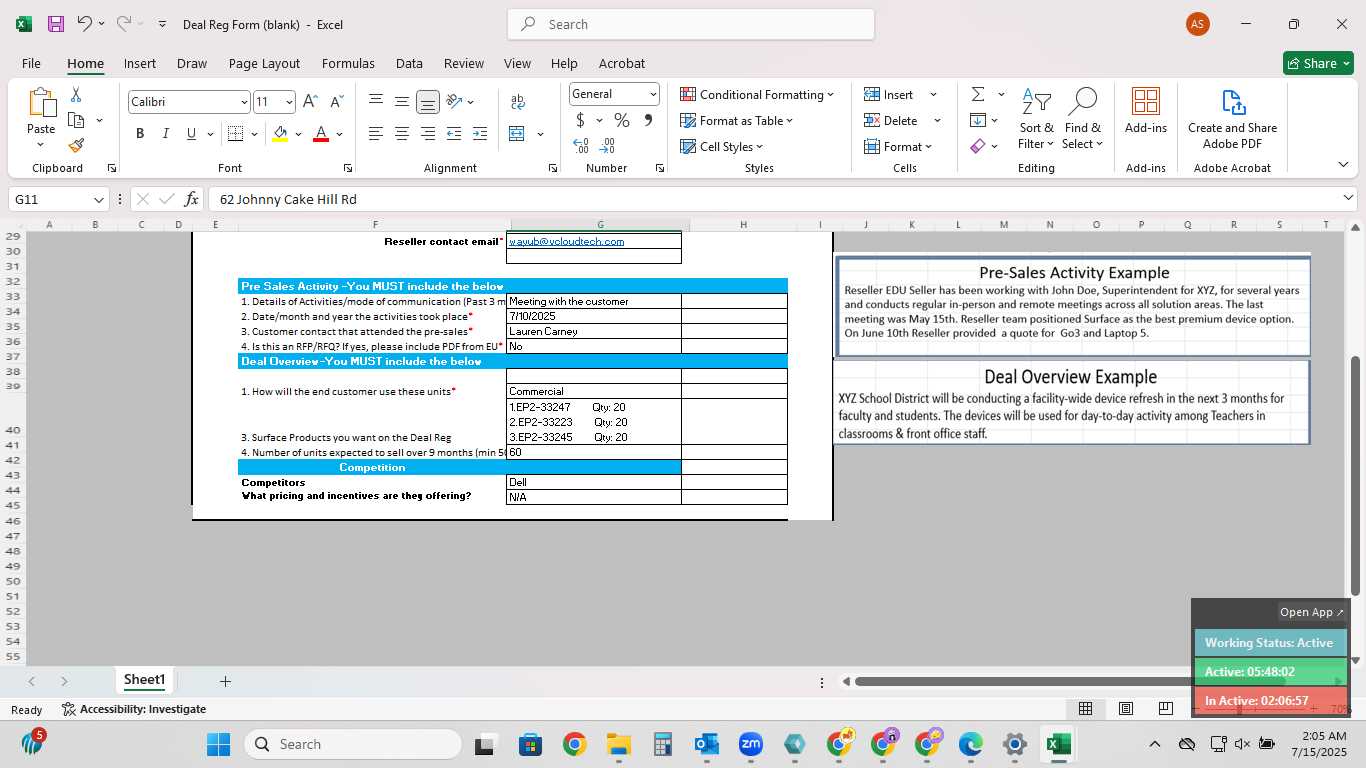Switch to the Acrobat tab
Viewport: 1366px width, 768px height.
coord(622,63)
